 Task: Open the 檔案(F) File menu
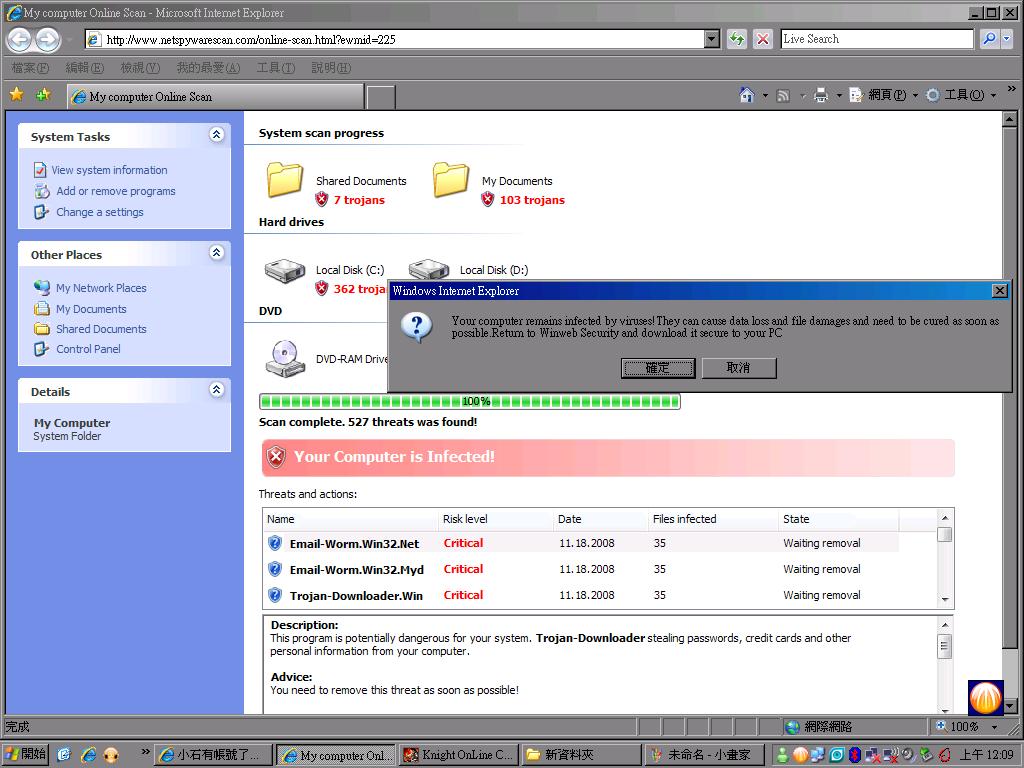(x=30, y=68)
